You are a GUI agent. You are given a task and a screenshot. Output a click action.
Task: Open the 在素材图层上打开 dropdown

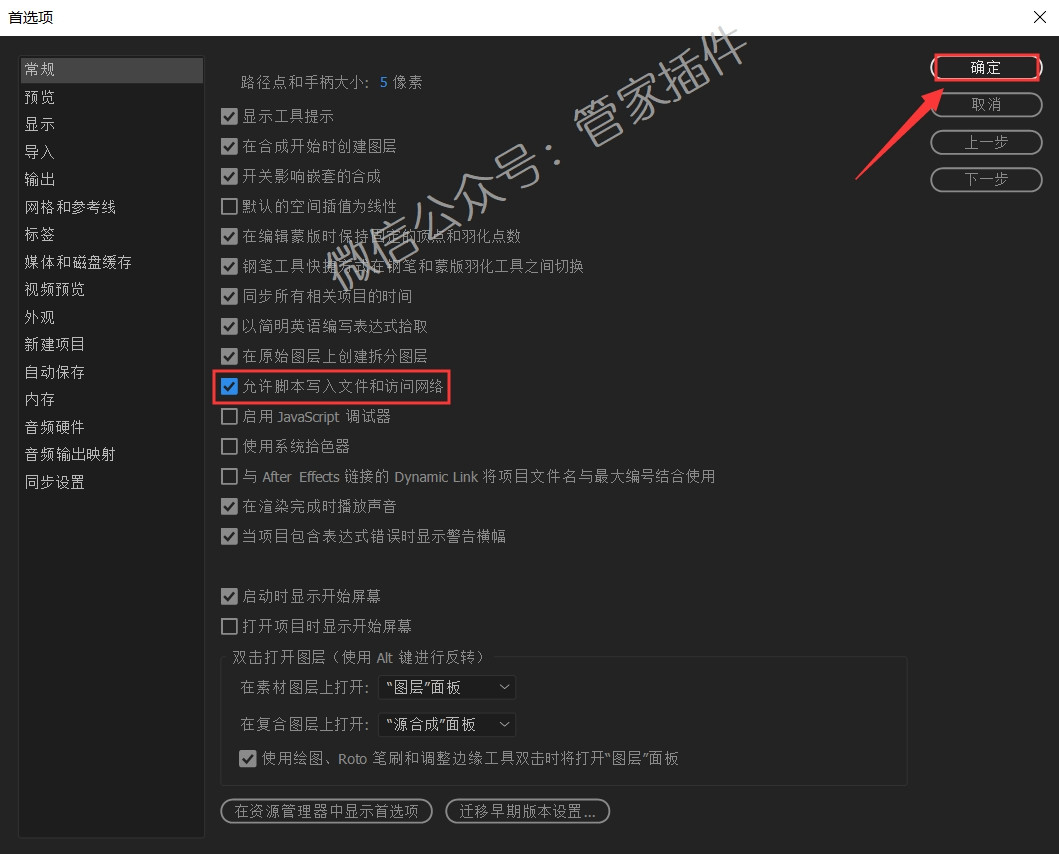(446, 687)
